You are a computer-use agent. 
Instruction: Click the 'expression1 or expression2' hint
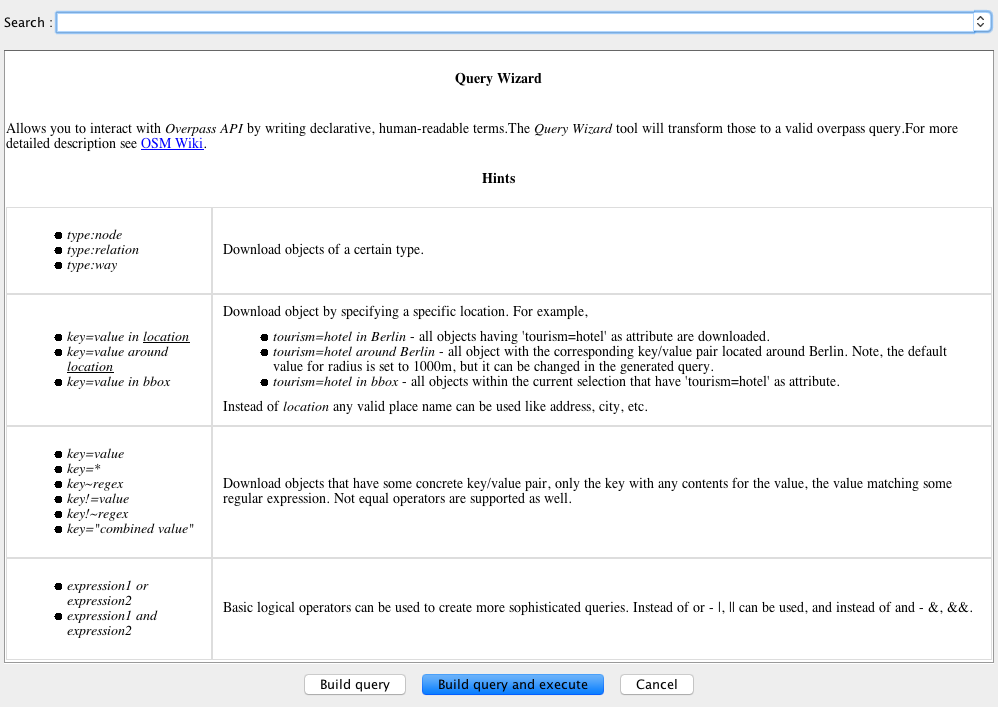point(107,593)
